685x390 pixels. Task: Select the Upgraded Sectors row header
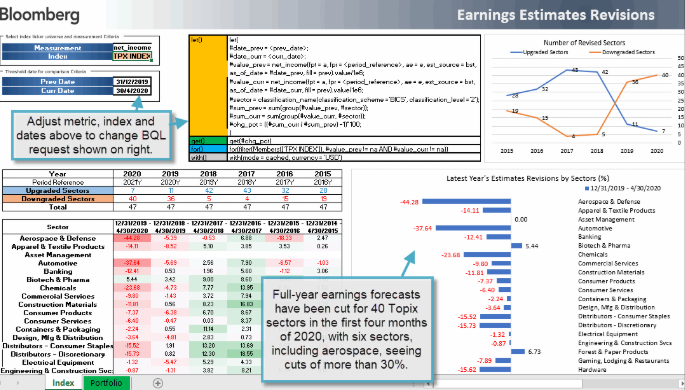[x=58, y=190]
